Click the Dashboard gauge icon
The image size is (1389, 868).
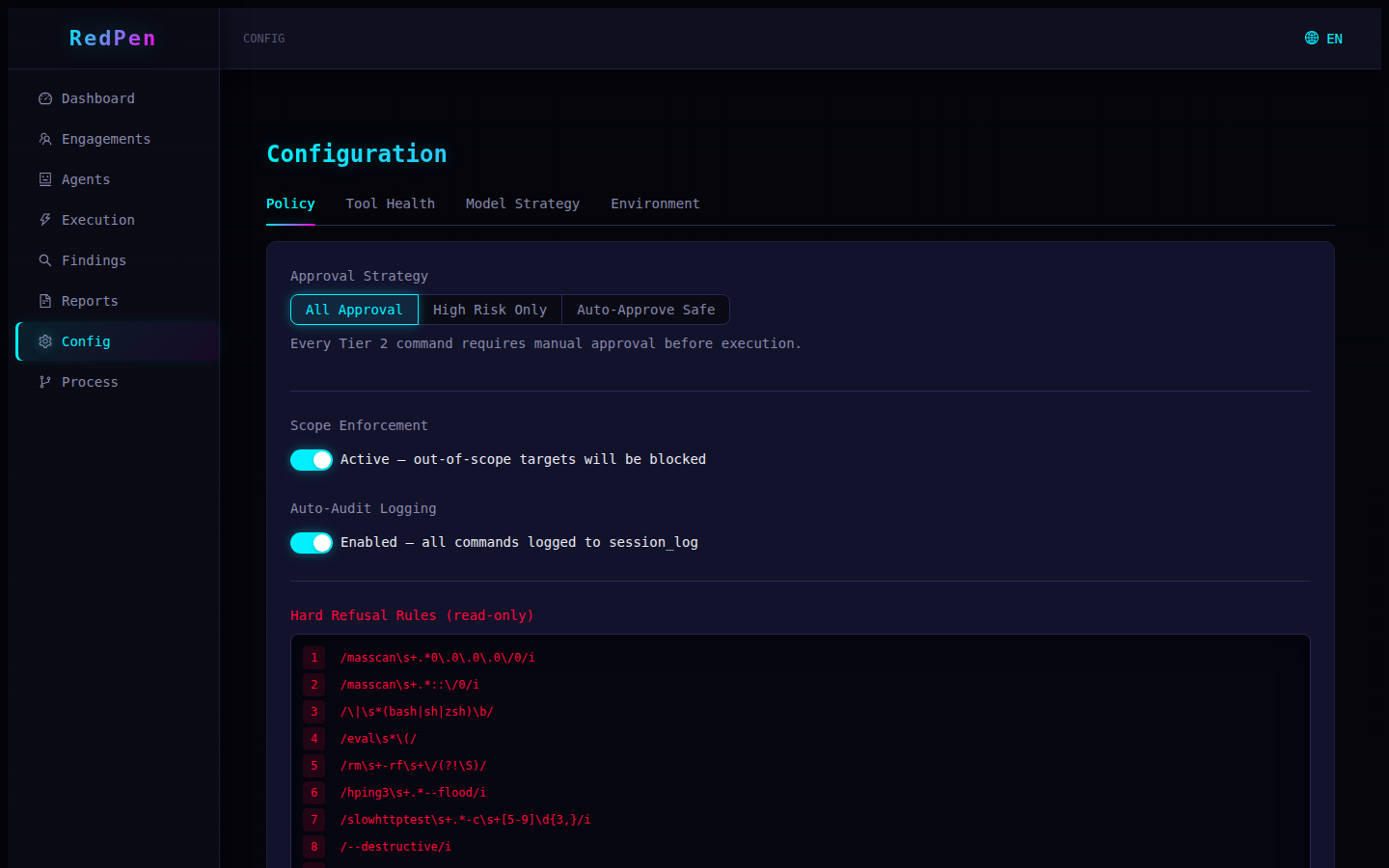[45, 98]
